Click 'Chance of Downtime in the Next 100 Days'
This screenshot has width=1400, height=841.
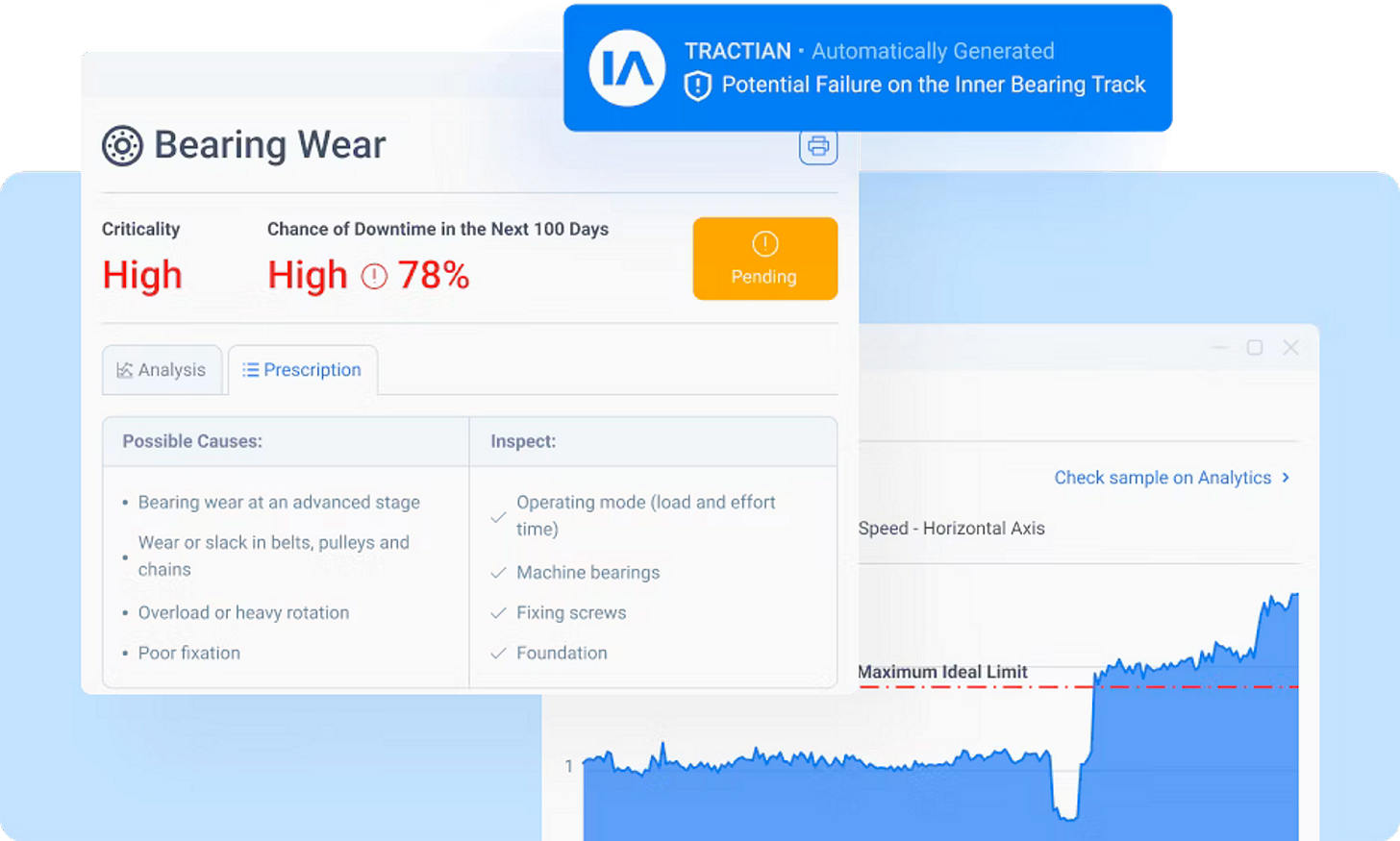[x=437, y=229]
